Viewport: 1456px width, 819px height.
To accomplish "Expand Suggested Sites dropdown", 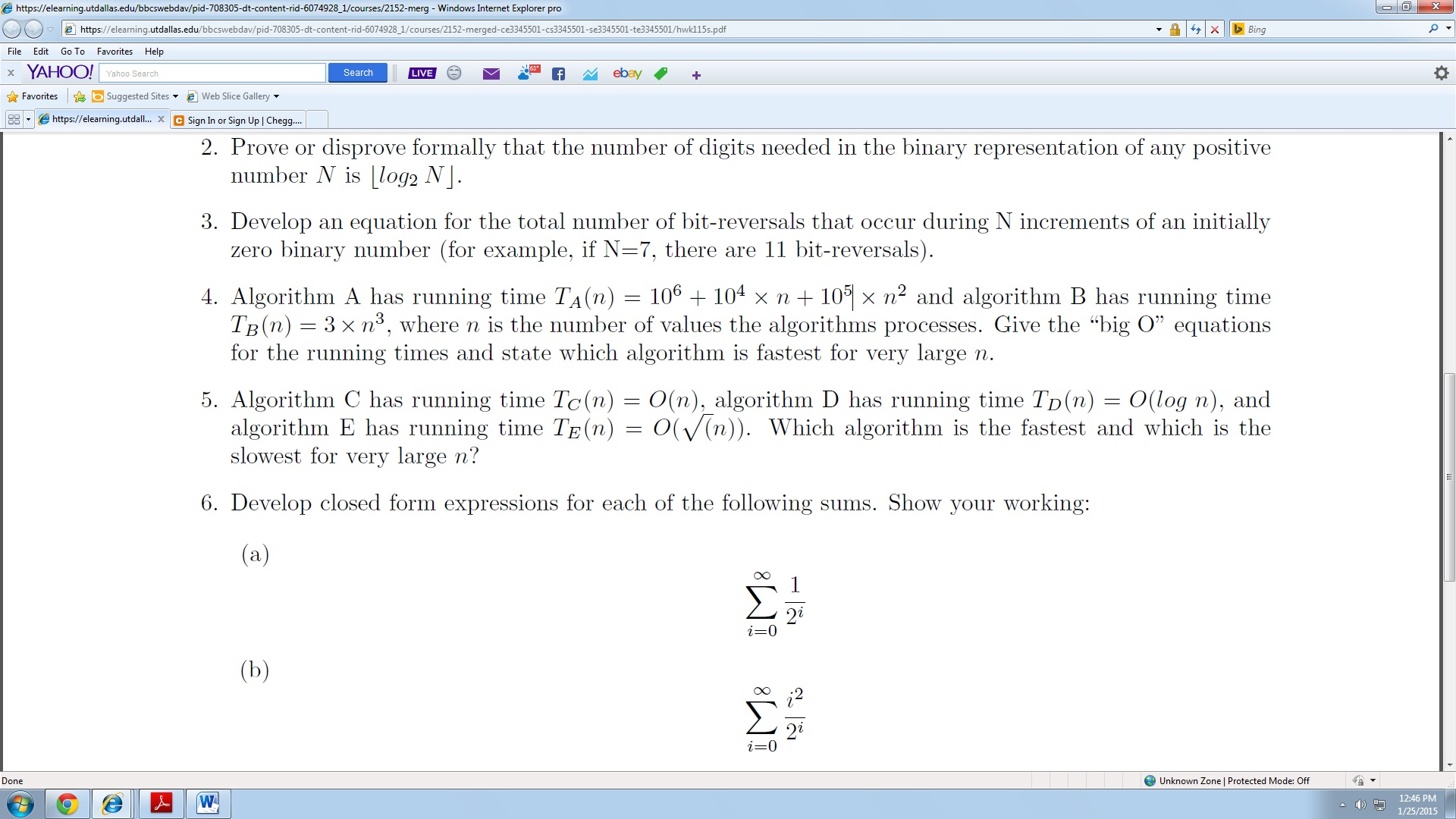I will tap(175, 96).
